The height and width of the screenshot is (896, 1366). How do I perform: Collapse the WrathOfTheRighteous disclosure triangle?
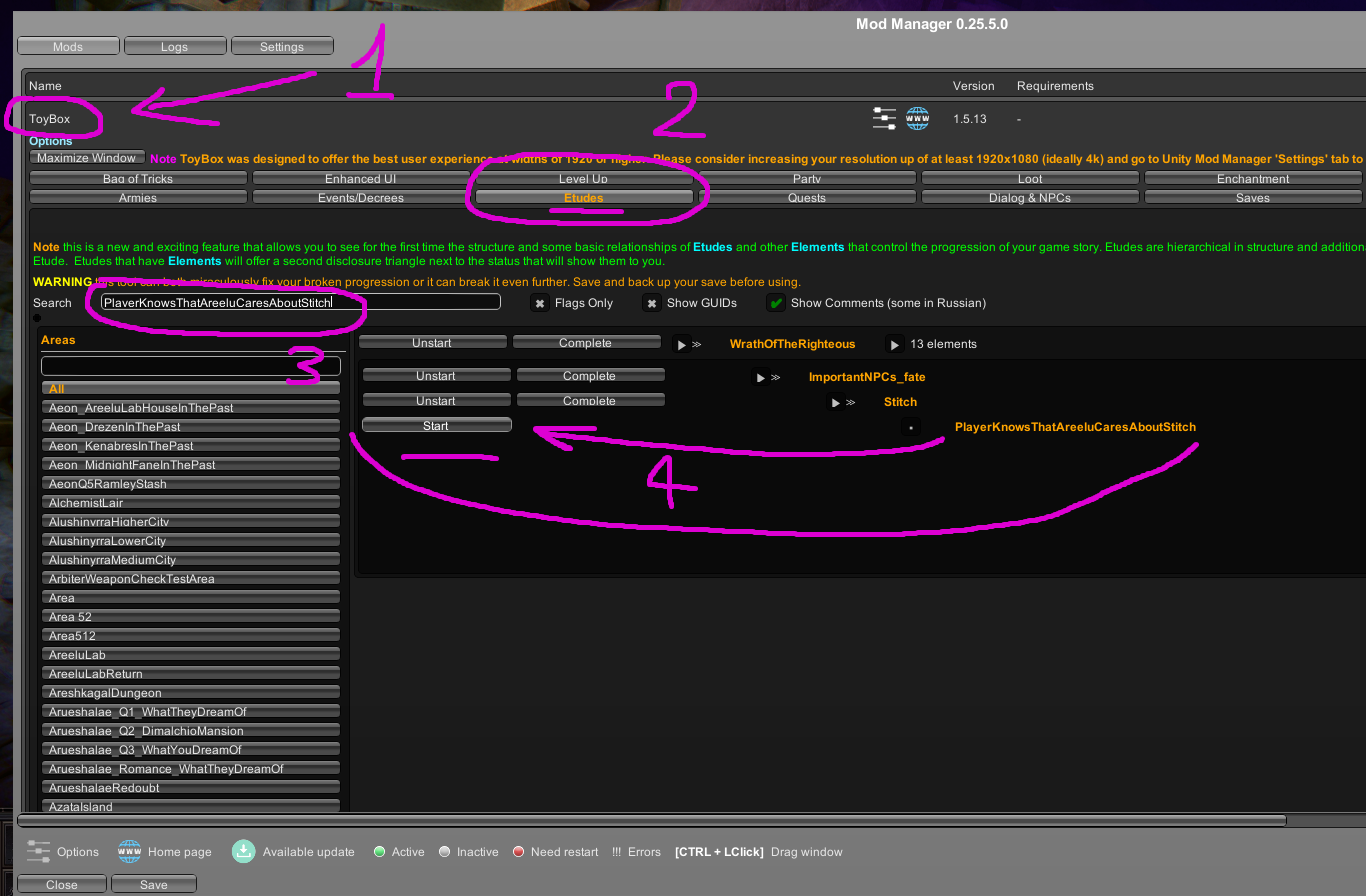click(x=682, y=344)
